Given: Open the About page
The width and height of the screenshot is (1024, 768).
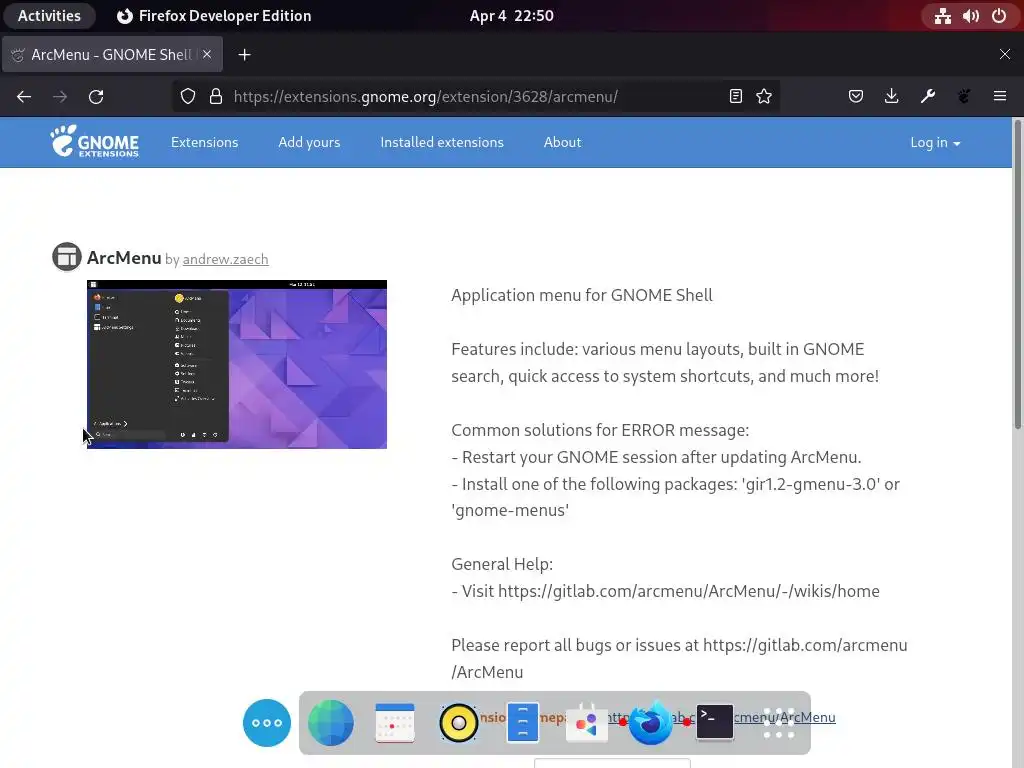Looking at the screenshot, I should [x=562, y=142].
